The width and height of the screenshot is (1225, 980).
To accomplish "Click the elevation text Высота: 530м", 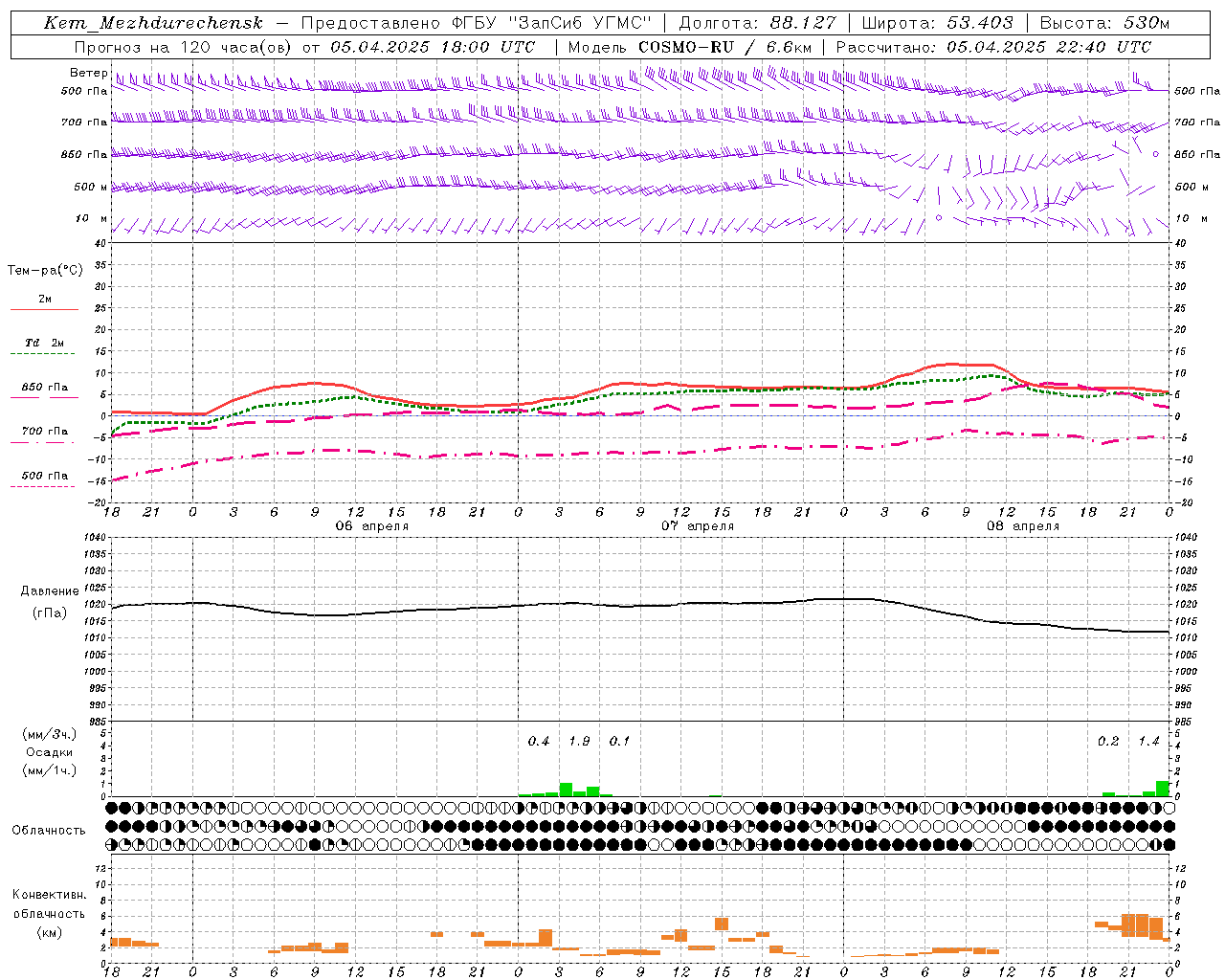I will pos(1104,23).
